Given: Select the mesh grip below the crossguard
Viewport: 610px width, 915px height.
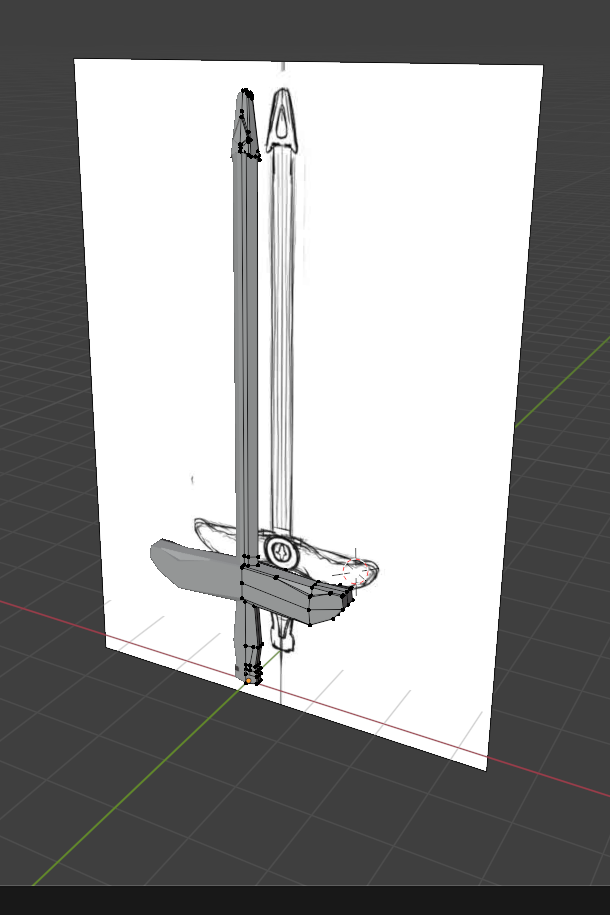Looking at the screenshot, I should [x=249, y=640].
